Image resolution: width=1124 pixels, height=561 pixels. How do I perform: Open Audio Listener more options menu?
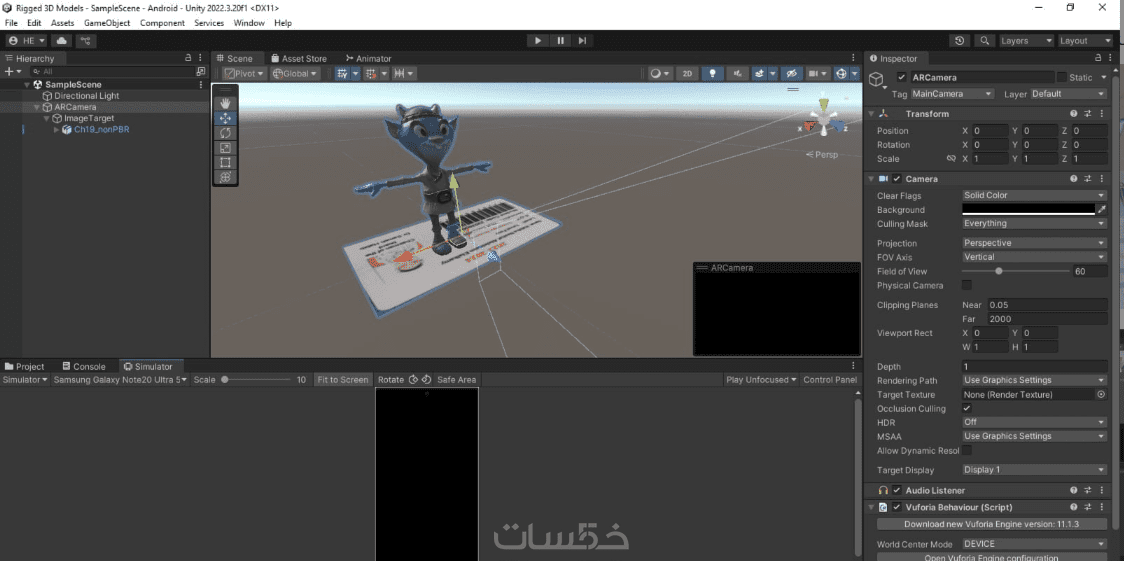(1101, 491)
